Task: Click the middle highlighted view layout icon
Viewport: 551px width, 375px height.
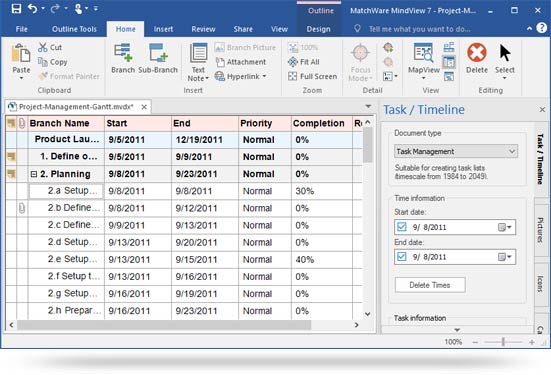Action: tap(449, 62)
